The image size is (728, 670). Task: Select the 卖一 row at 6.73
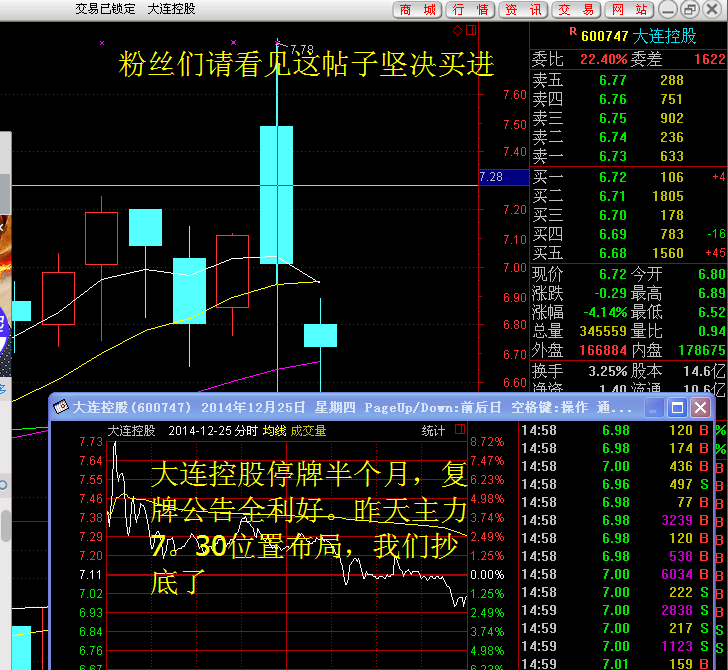coord(628,156)
